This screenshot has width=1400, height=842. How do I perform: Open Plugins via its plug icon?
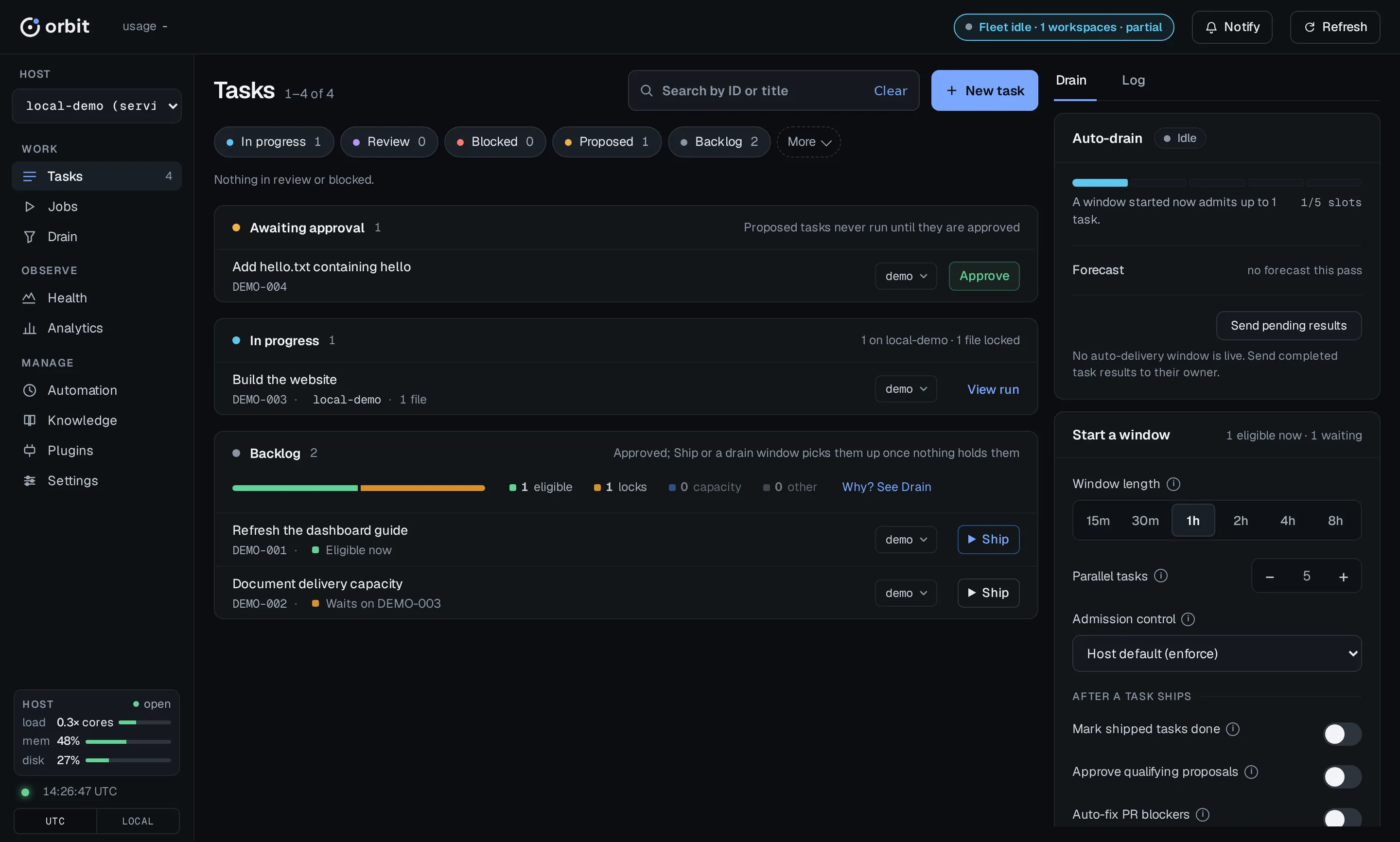[30, 451]
